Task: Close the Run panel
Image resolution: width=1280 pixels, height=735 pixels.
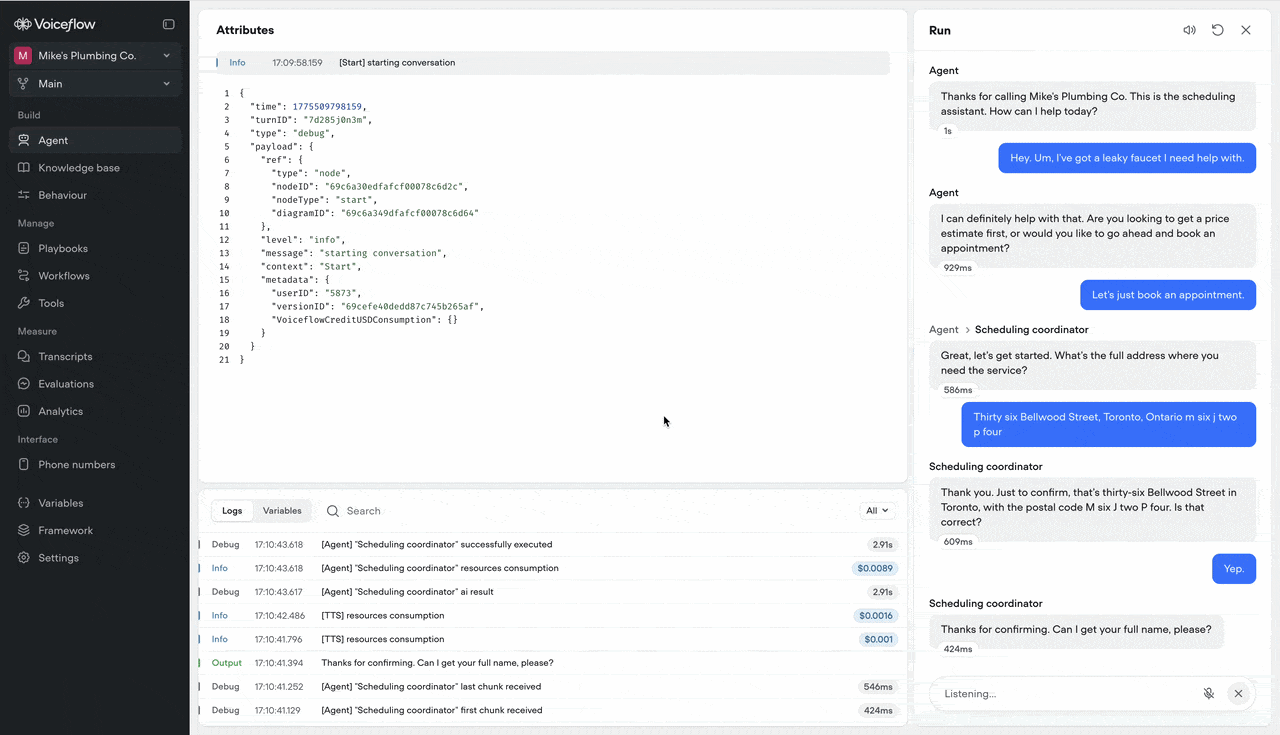Action: coord(1246,30)
